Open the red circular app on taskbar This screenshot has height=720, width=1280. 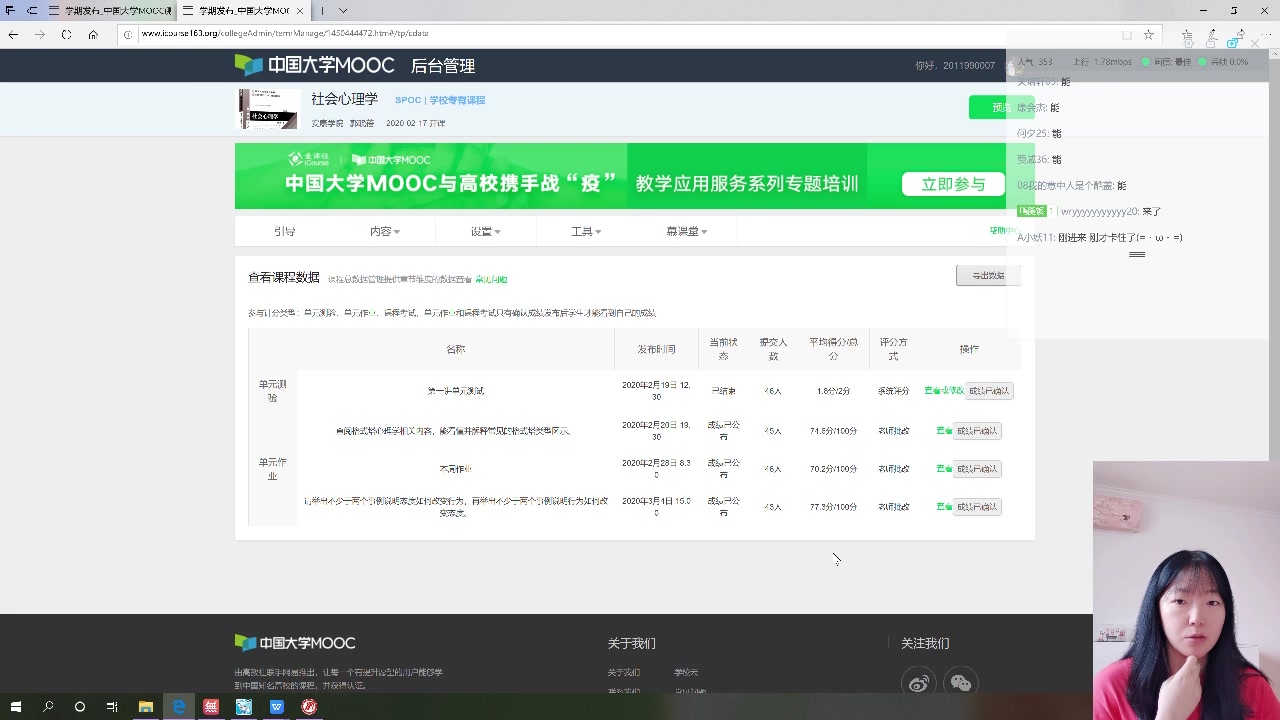[x=310, y=707]
